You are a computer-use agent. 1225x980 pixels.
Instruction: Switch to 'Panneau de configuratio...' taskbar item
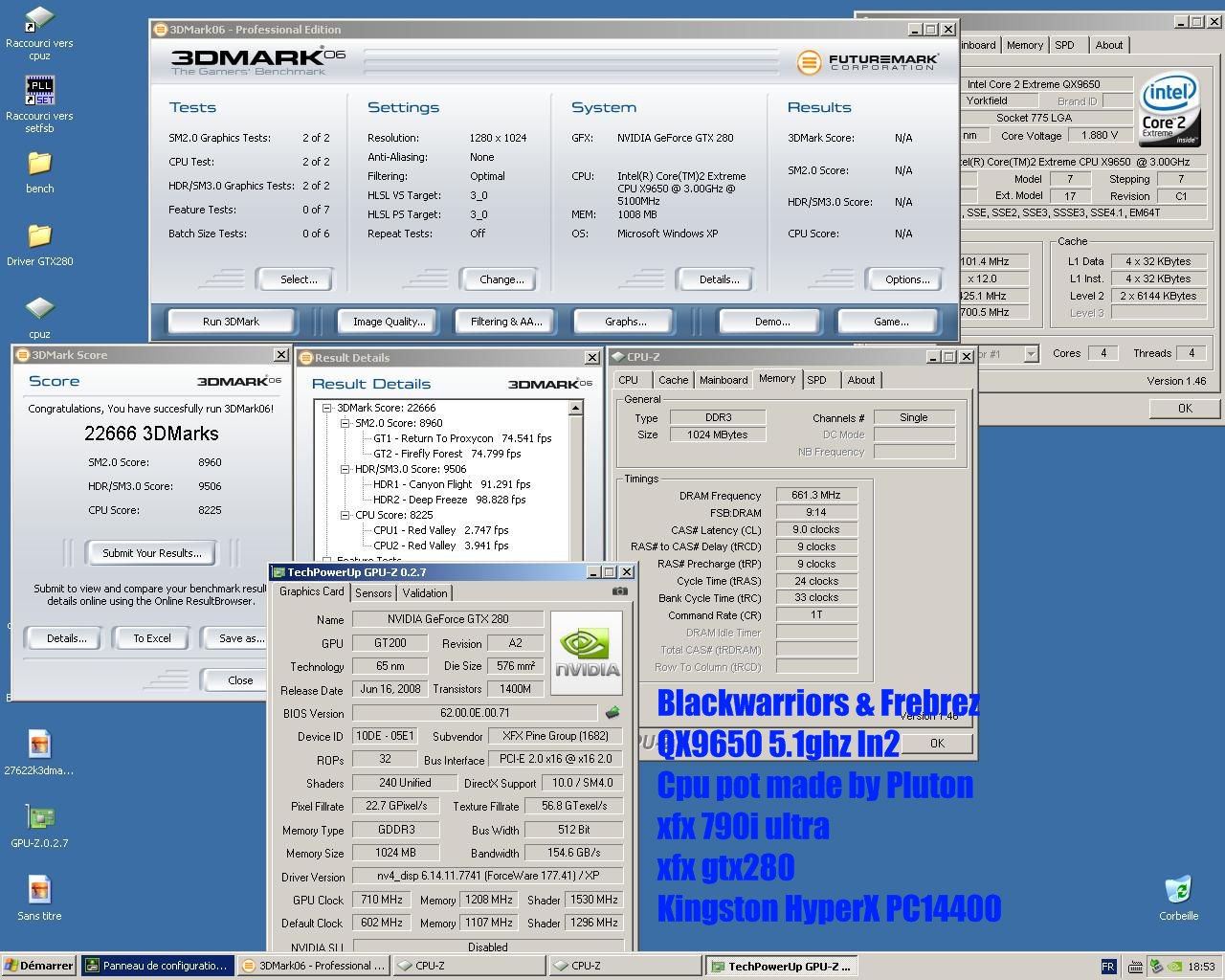[x=156, y=966]
